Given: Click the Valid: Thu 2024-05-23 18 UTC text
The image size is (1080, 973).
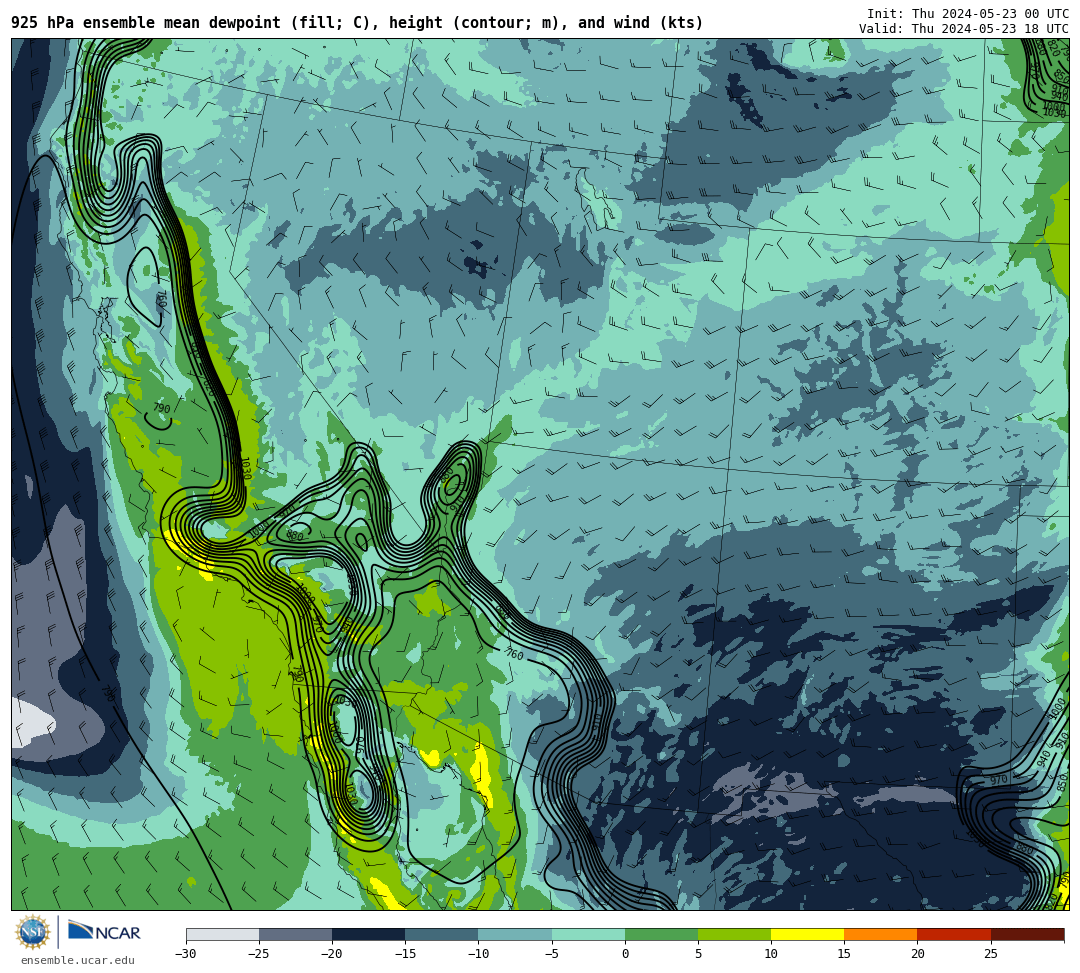Looking at the screenshot, I should 963,29.
